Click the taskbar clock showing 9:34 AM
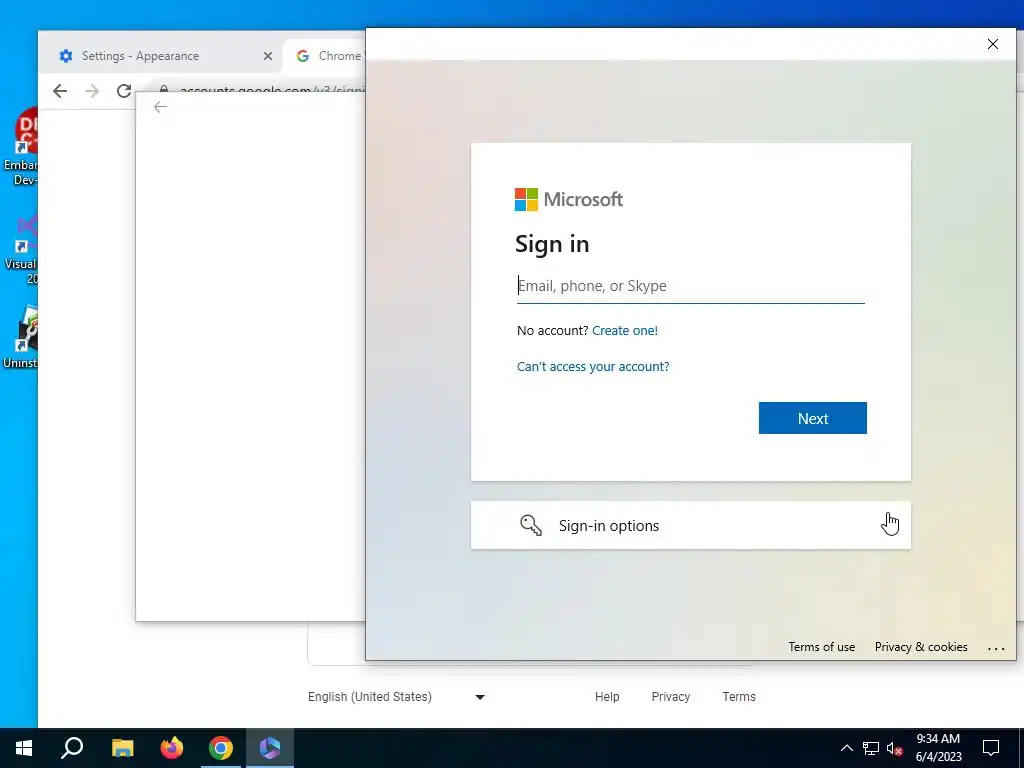 tap(938, 748)
